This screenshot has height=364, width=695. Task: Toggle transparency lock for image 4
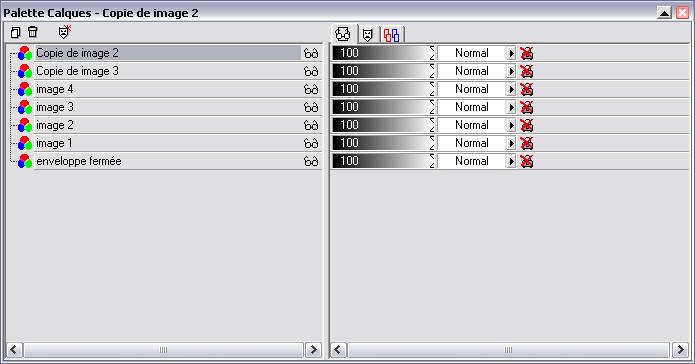(x=527, y=89)
